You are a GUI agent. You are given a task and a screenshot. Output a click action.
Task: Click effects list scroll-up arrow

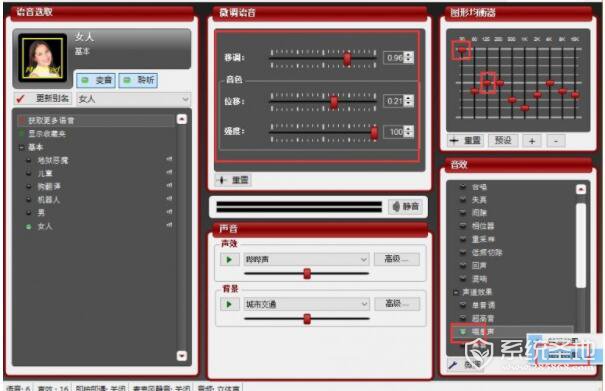pos(581,189)
